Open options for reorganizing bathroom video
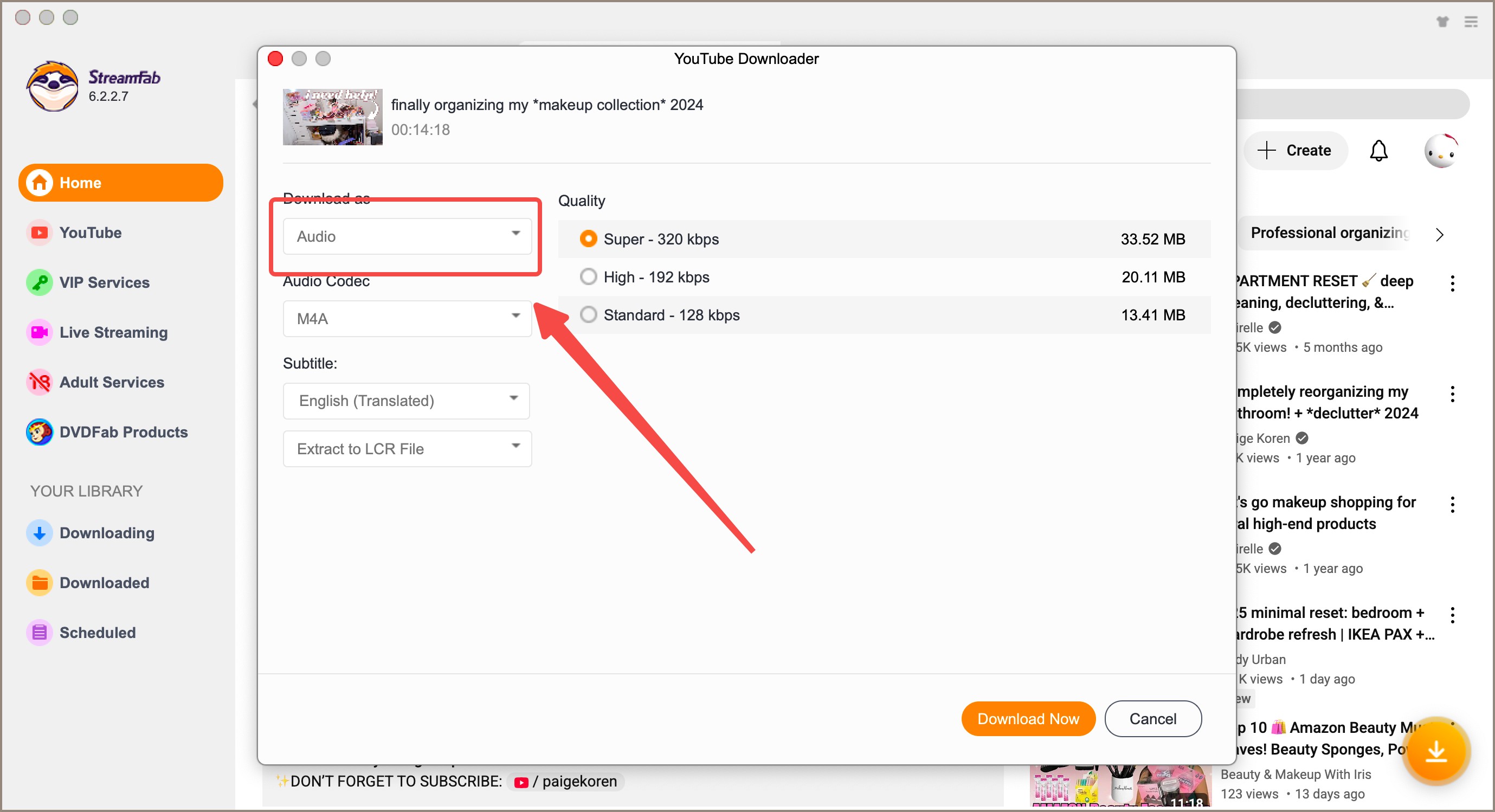 (x=1453, y=394)
